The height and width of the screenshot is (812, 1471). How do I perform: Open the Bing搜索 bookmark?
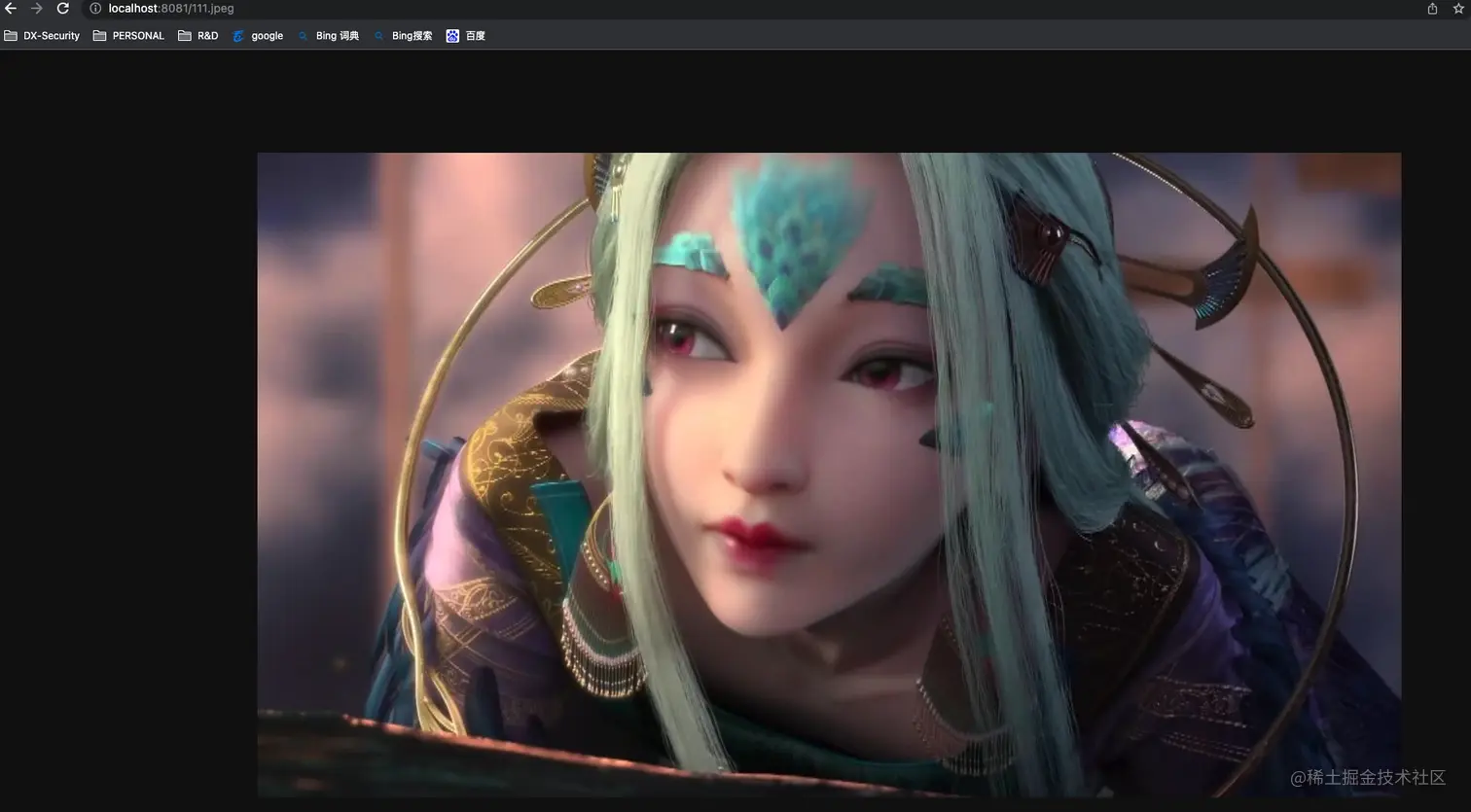[x=412, y=35]
